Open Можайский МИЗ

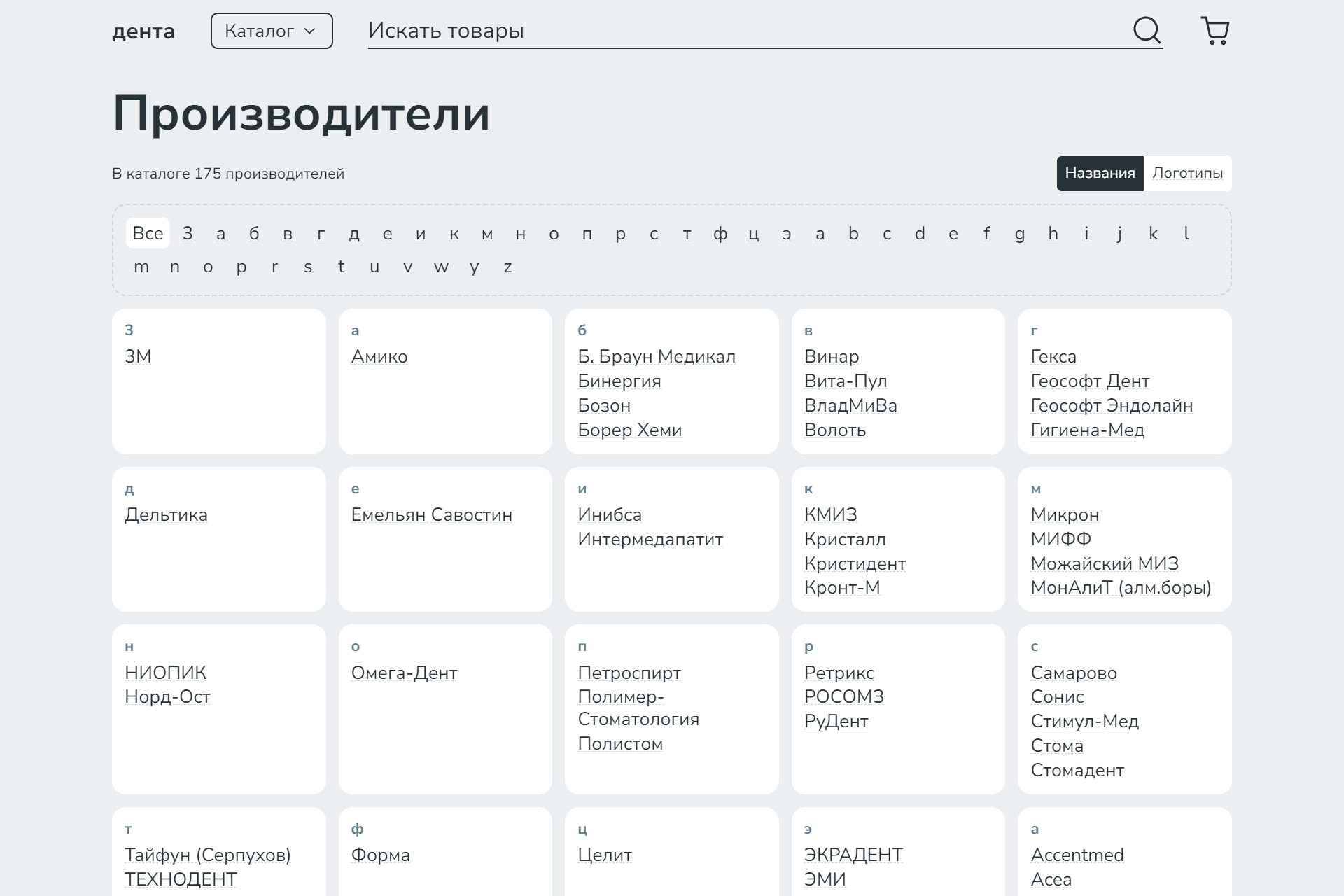coord(1105,563)
